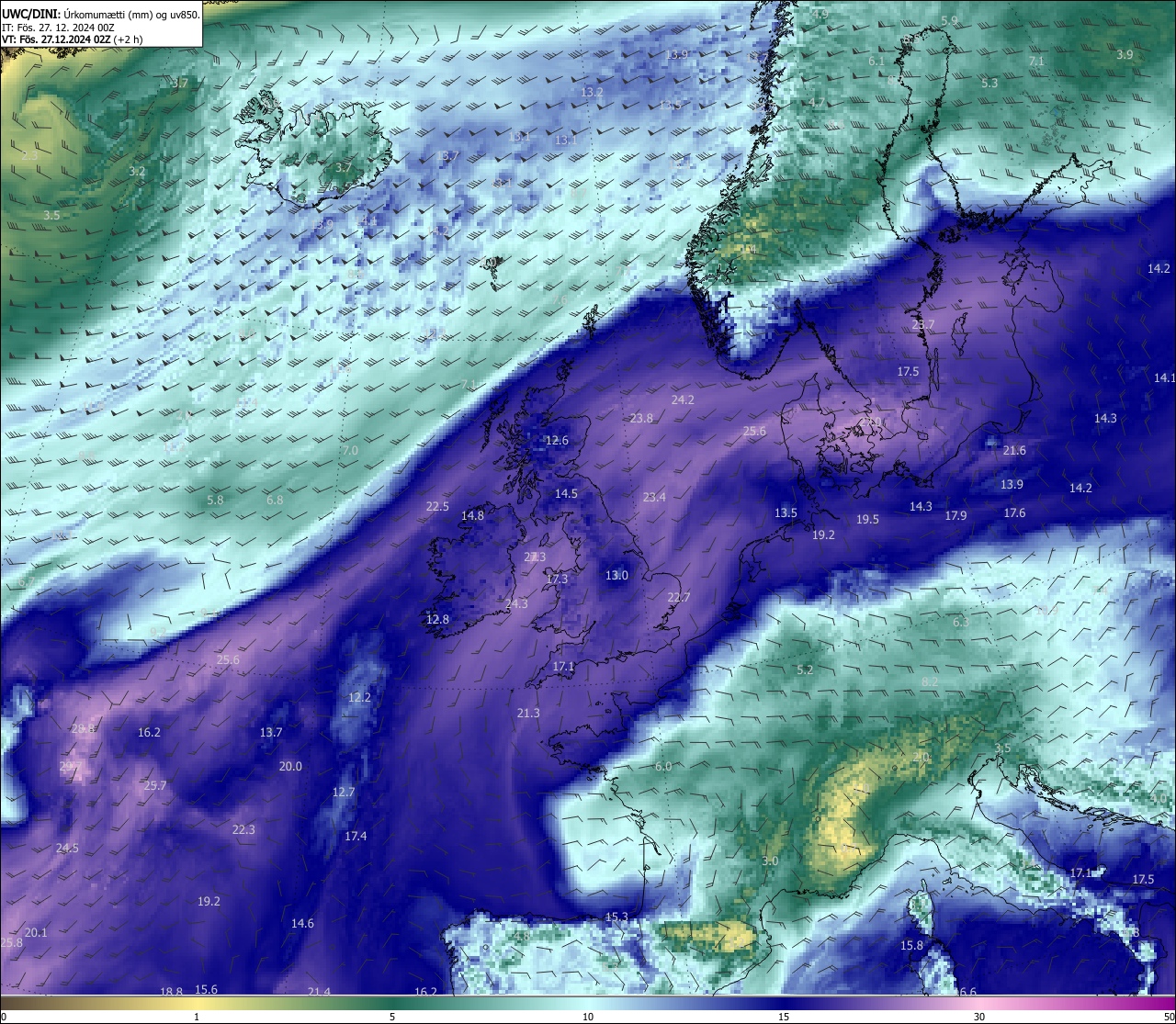Select the 24.3 value in the Irish Sea
Viewport: 1176px width, 1024px height.
(x=516, y=604)
